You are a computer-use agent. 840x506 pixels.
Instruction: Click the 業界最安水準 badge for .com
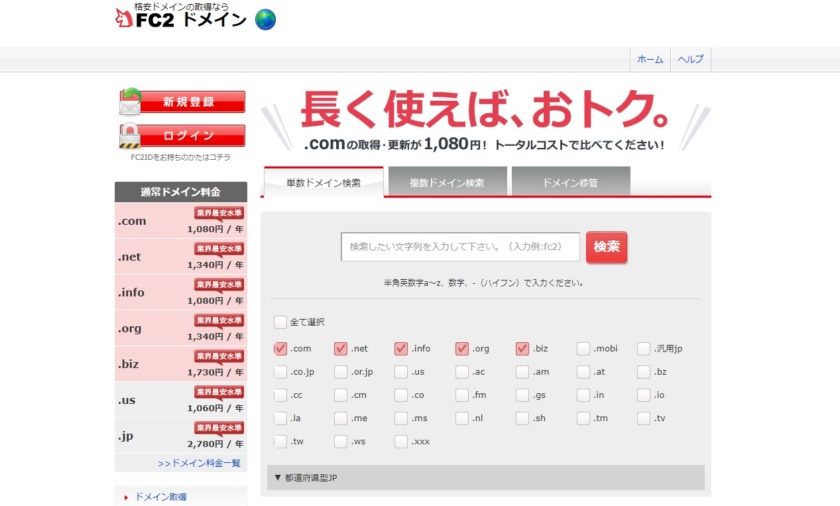pyautogui.click(x=218, y=213)
